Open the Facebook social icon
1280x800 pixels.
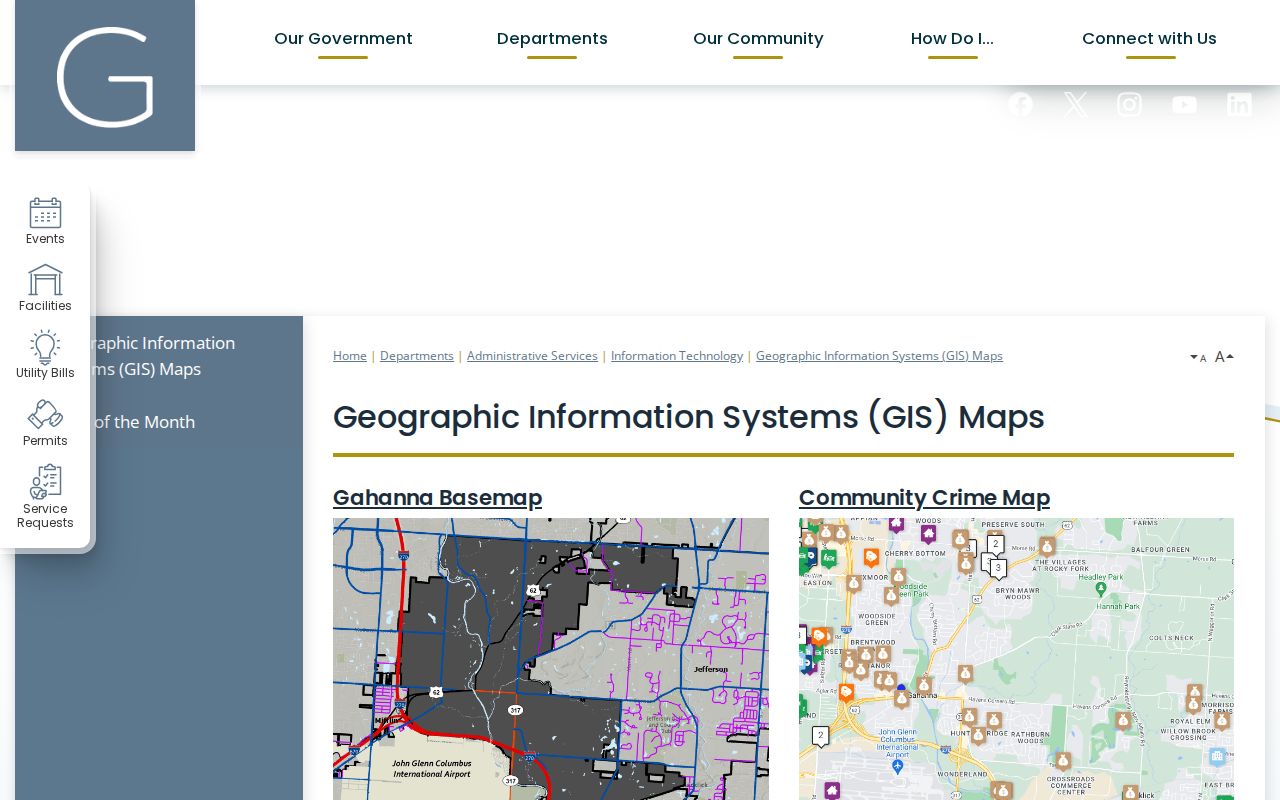[1020, 104]
